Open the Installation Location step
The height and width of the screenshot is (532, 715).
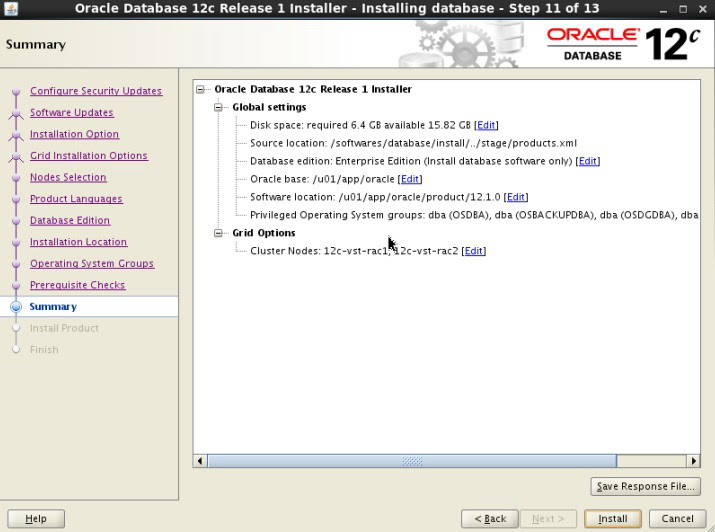point(78,242)
